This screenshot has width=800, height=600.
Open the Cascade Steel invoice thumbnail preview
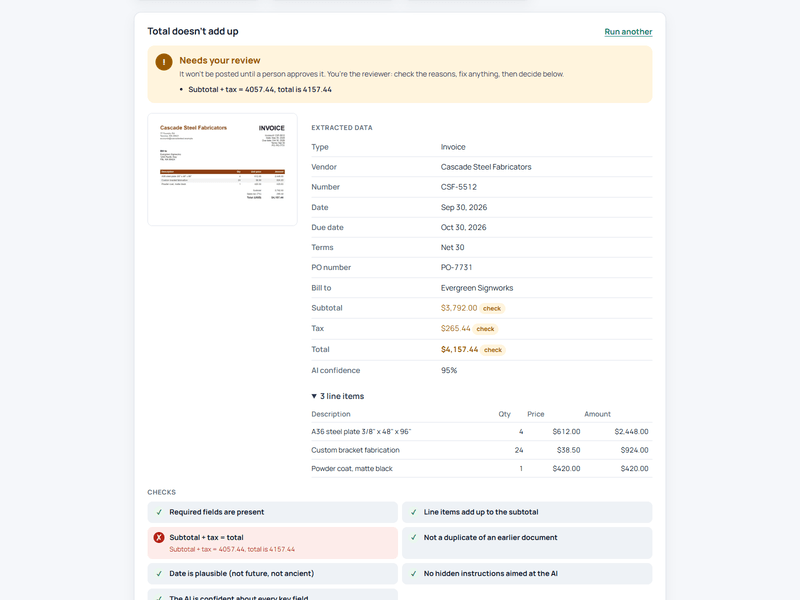click(222, 169)
